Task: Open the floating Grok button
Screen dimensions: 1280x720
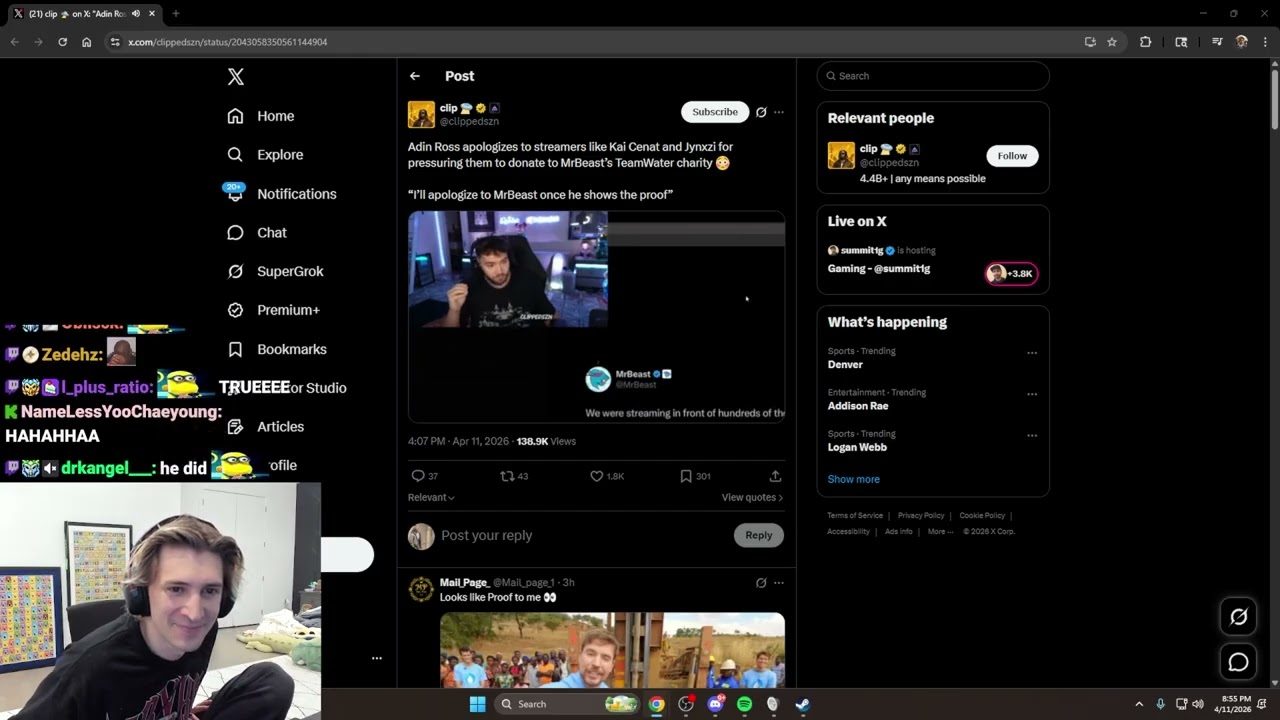Action: point(1238,617)
